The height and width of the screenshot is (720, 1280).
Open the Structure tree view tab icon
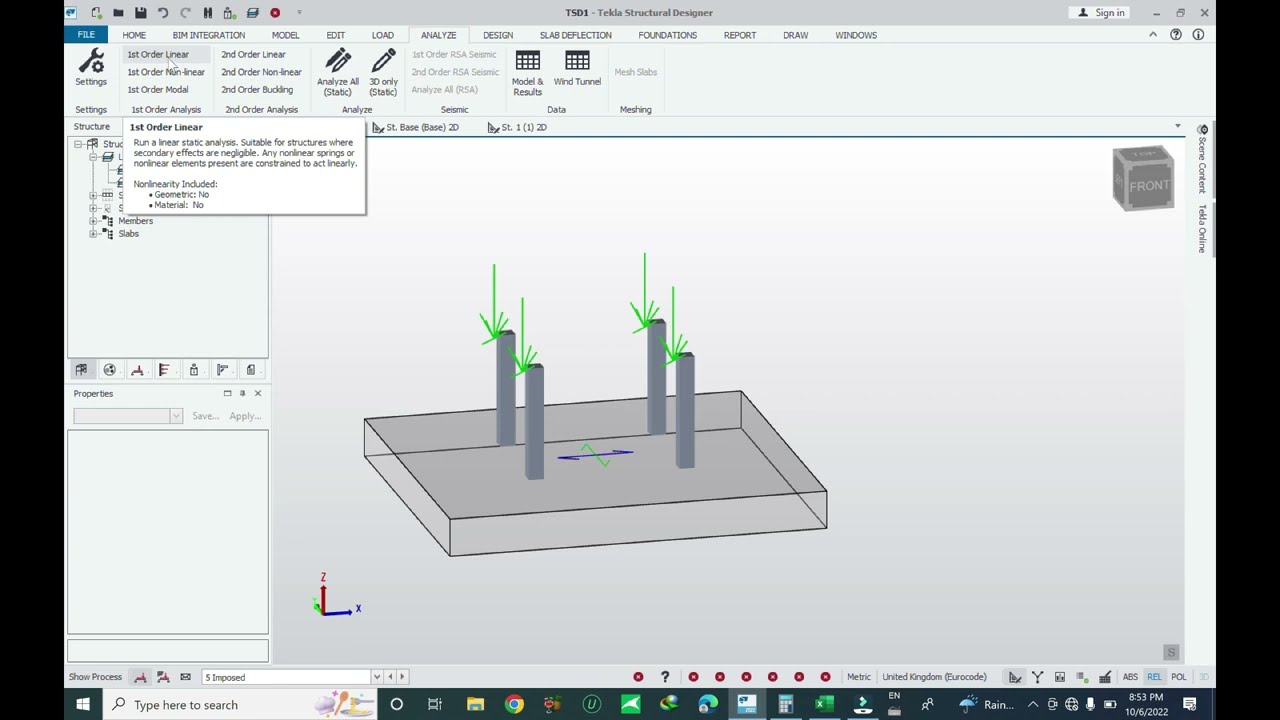(81, 370)
